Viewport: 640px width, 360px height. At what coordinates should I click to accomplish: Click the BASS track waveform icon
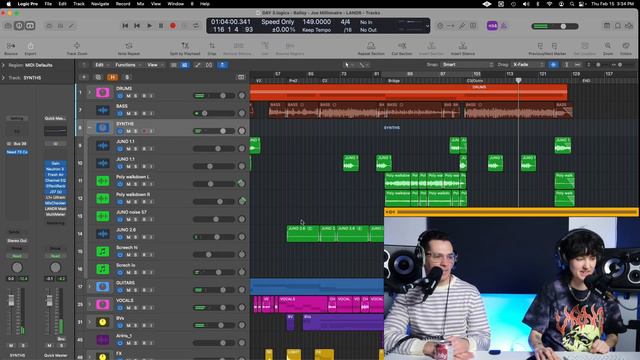(102, 110)
